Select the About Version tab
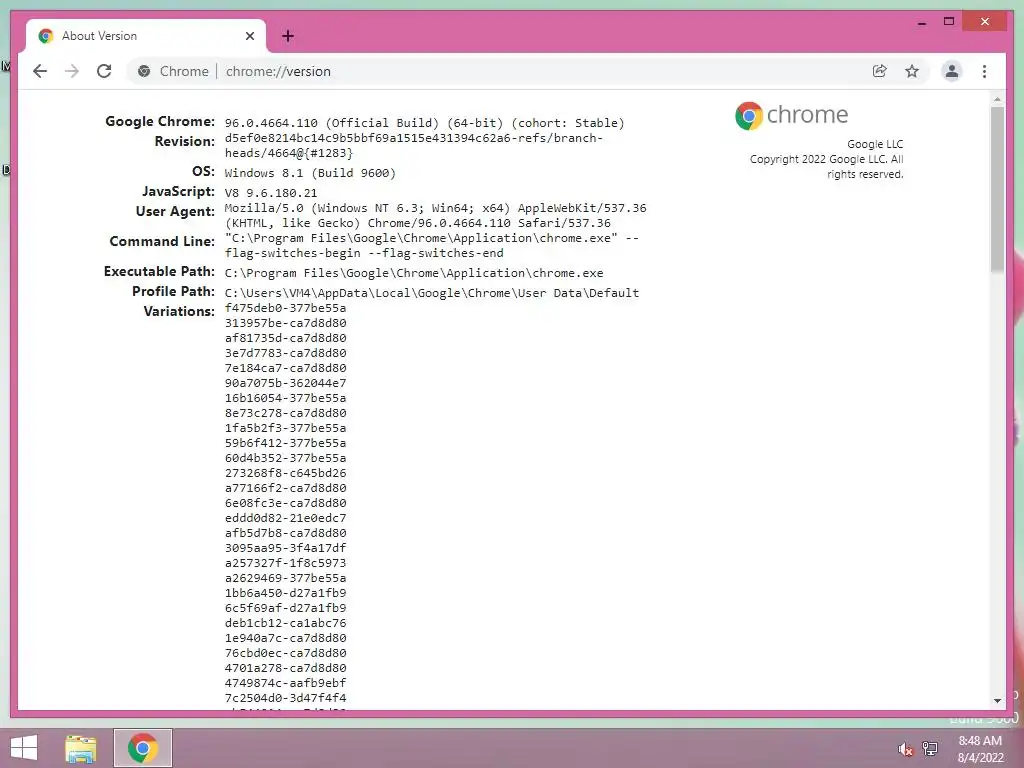The image size is (1024, 768). pyautogui.click(x=146, y=36)
